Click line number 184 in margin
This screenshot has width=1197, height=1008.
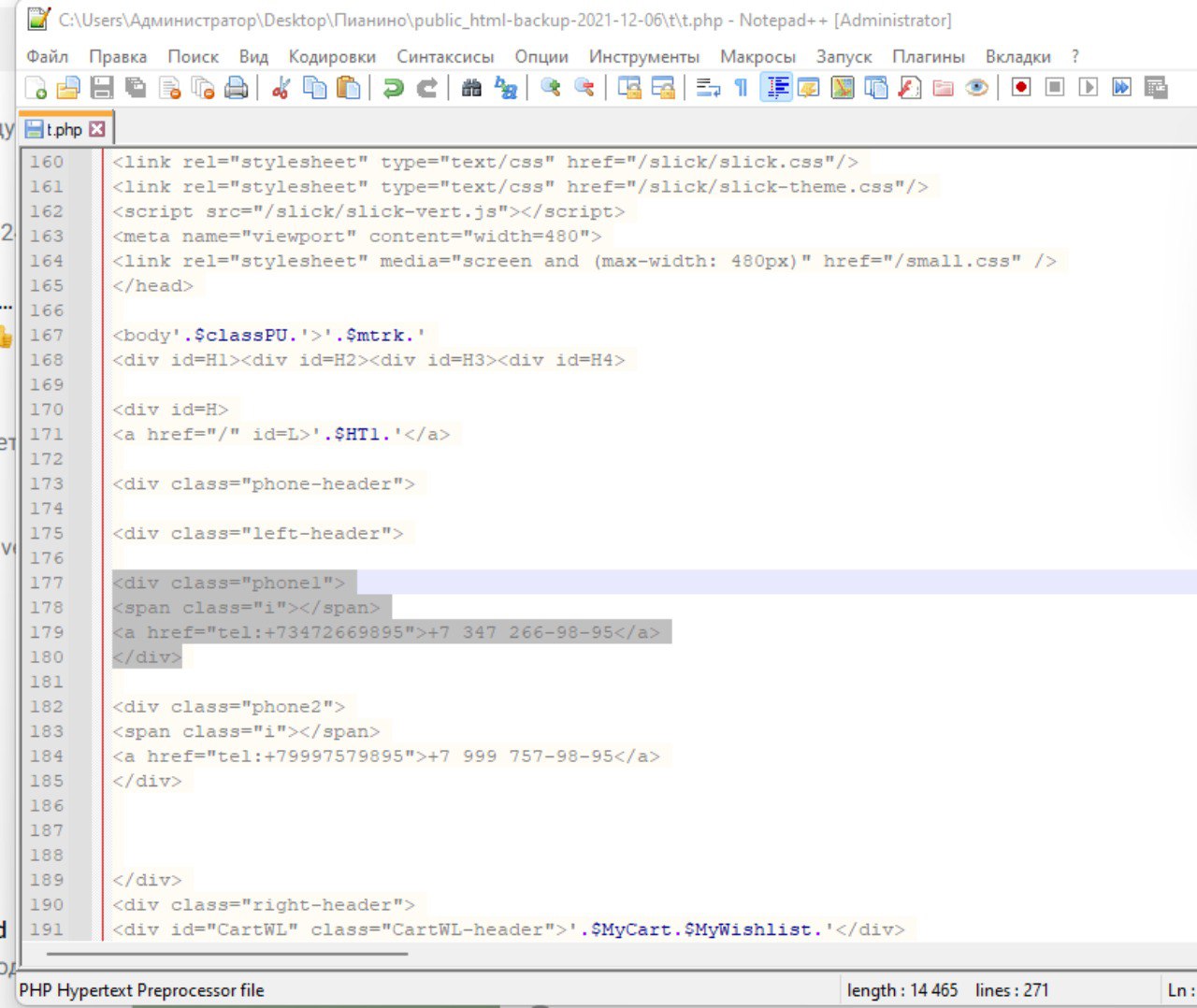point(46,756)
